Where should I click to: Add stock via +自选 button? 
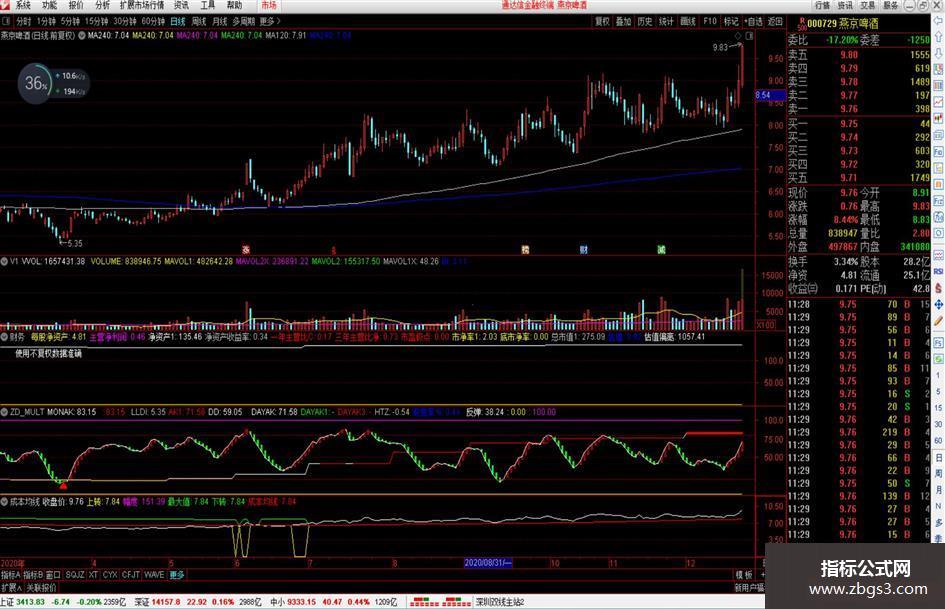pos(753,21)
